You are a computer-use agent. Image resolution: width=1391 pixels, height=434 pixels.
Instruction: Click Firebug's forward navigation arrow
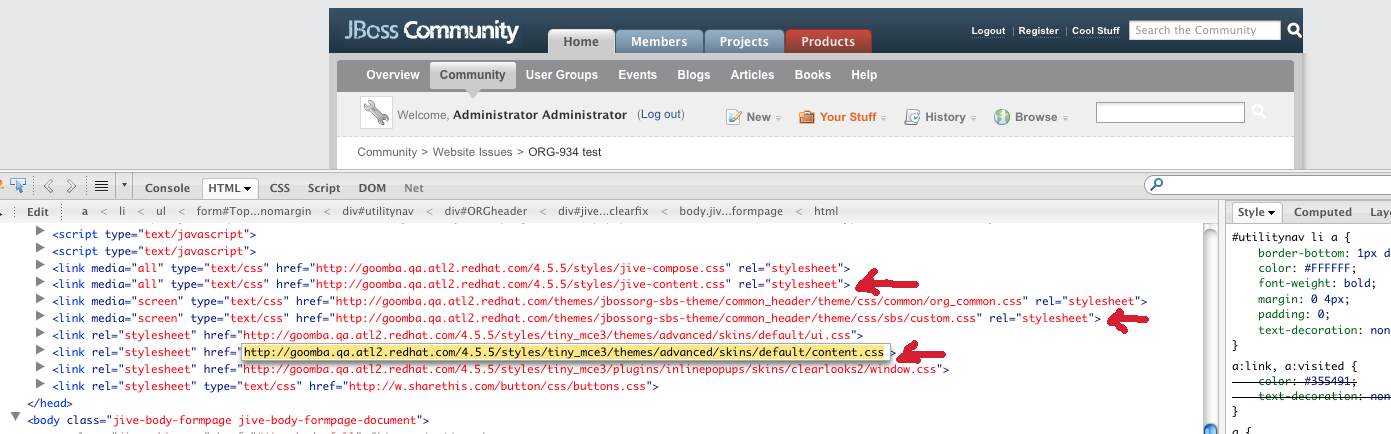(x=71, y=186)
